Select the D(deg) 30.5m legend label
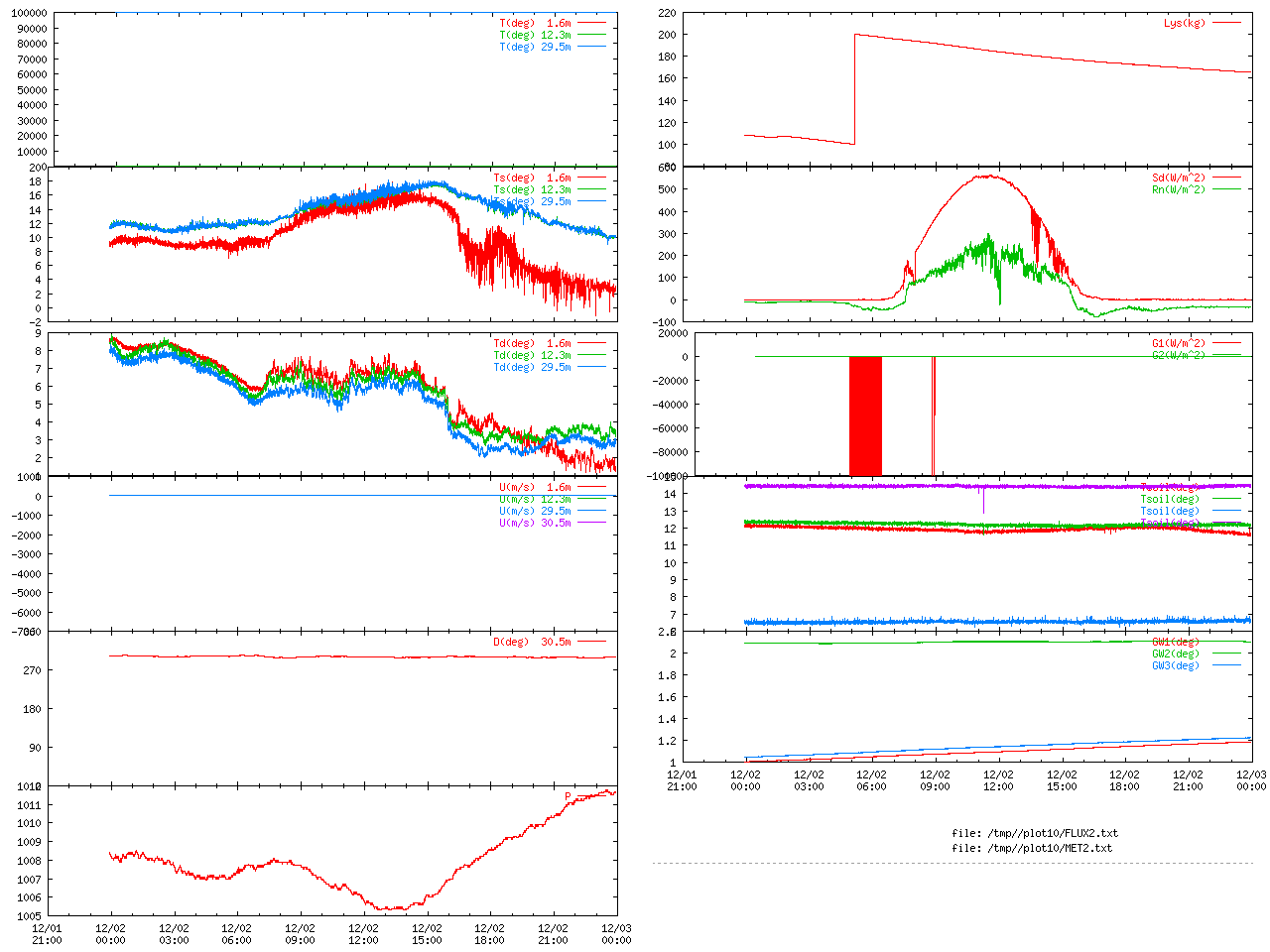 click(532, 642)
